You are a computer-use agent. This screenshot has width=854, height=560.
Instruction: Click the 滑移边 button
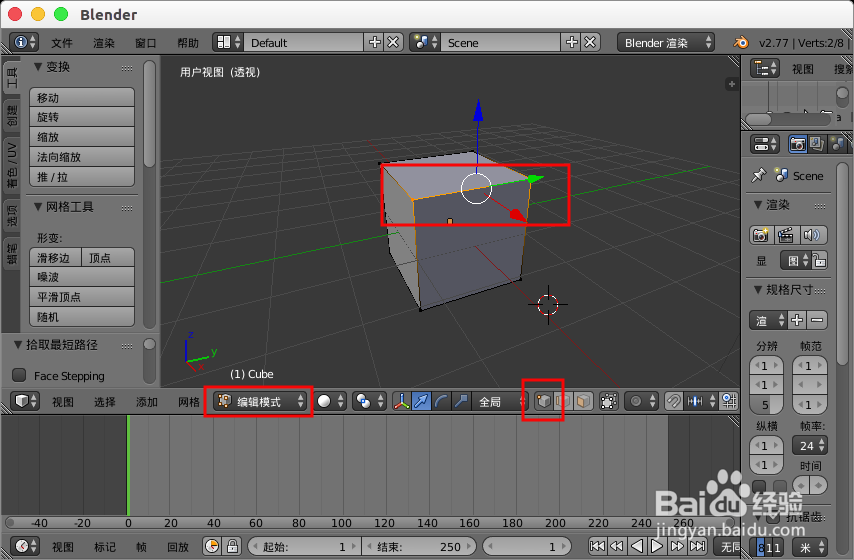(x=56, y=257)
